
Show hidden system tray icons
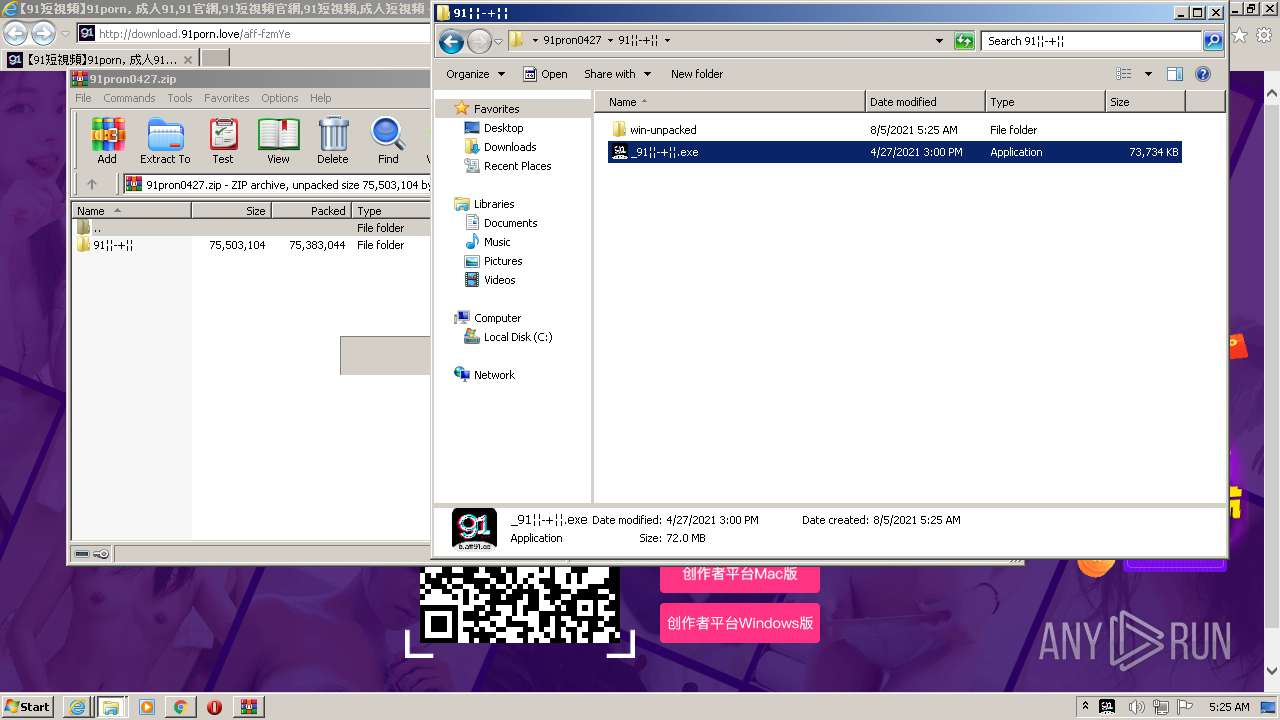click(x=1086, y=706)
